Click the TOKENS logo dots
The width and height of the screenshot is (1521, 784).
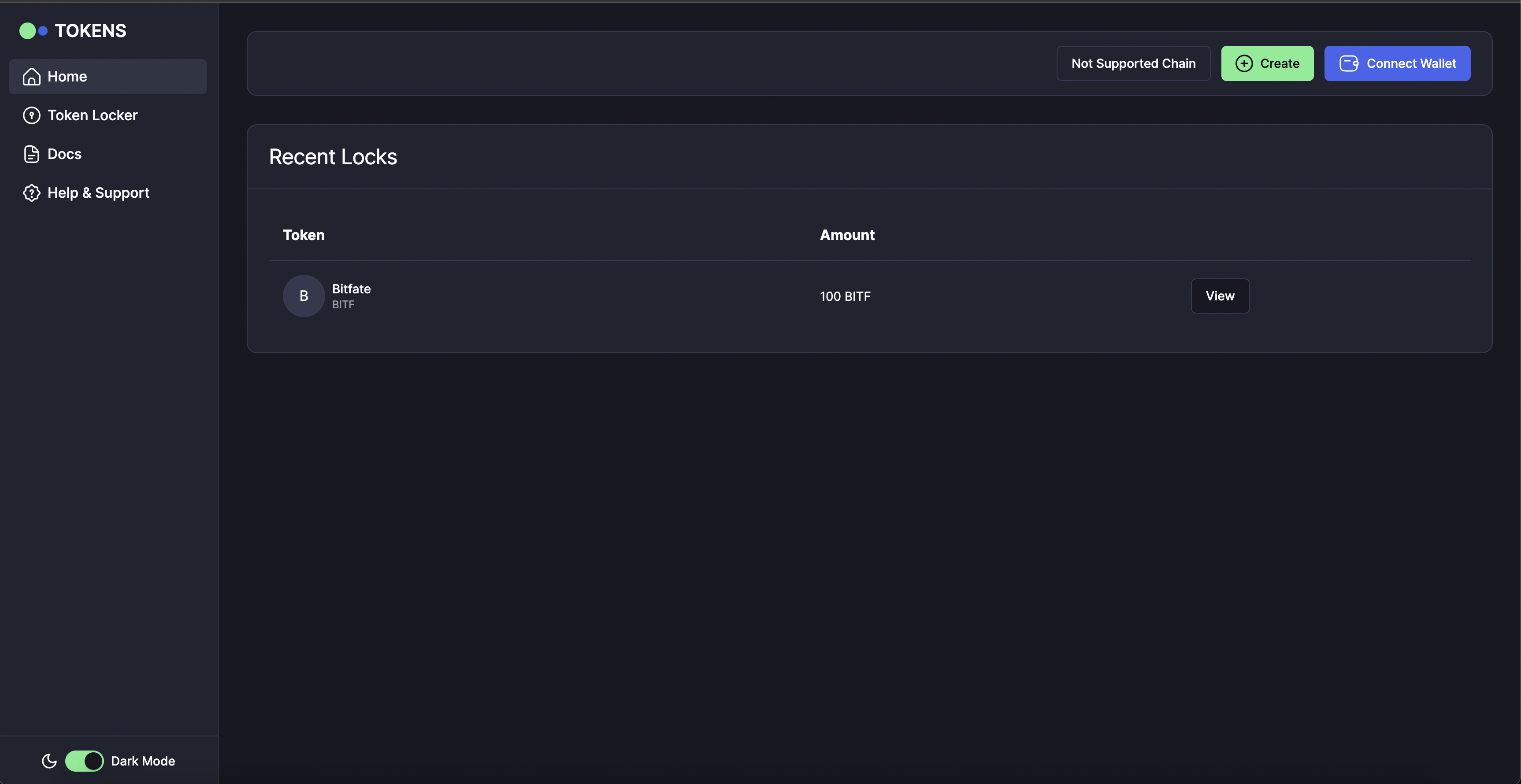point(33,30)
